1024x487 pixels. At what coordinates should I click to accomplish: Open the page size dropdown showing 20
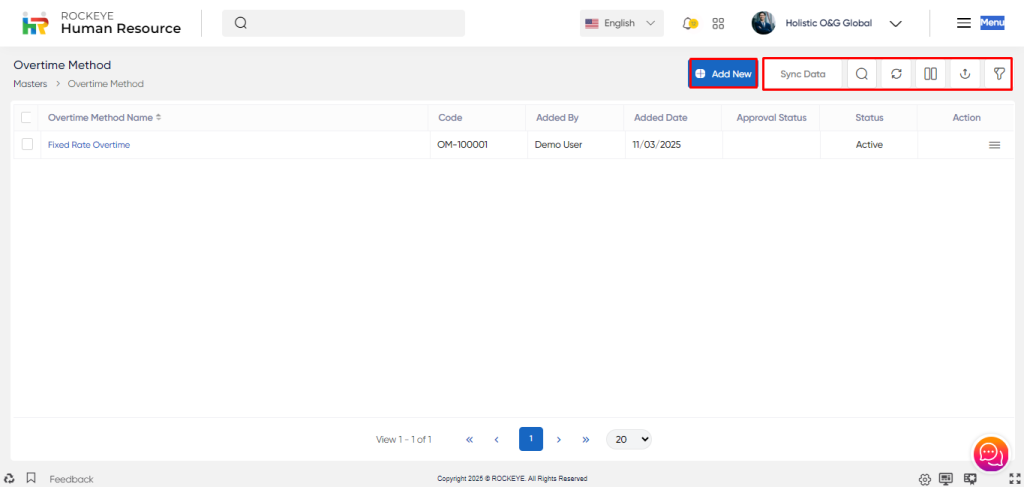(x=628, y=439)
